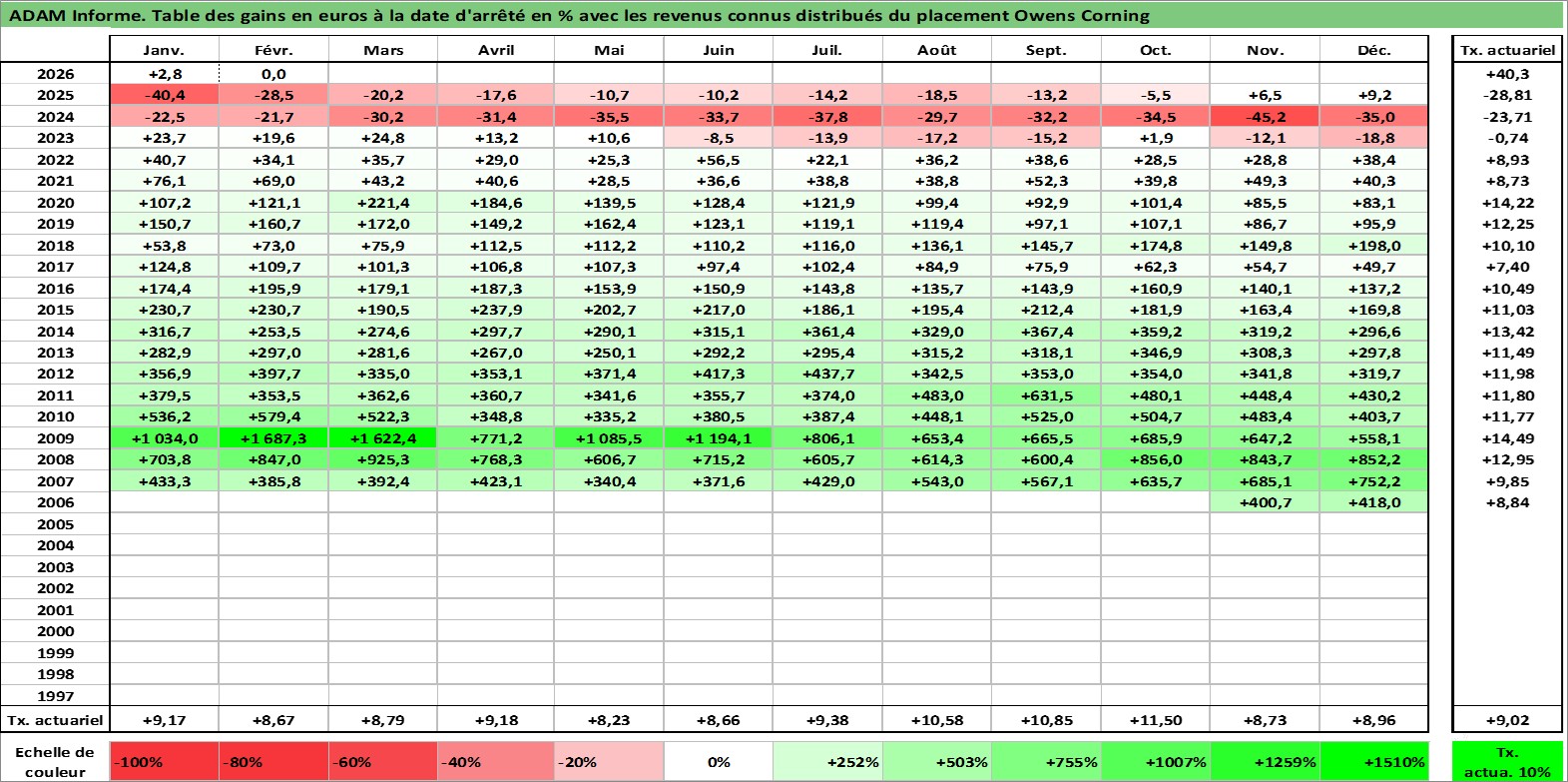The image size is (1568, 782).
Task: Select the '+418,0' cell in December 2006
Action: pyautogui.click(x=1373, y=502)
